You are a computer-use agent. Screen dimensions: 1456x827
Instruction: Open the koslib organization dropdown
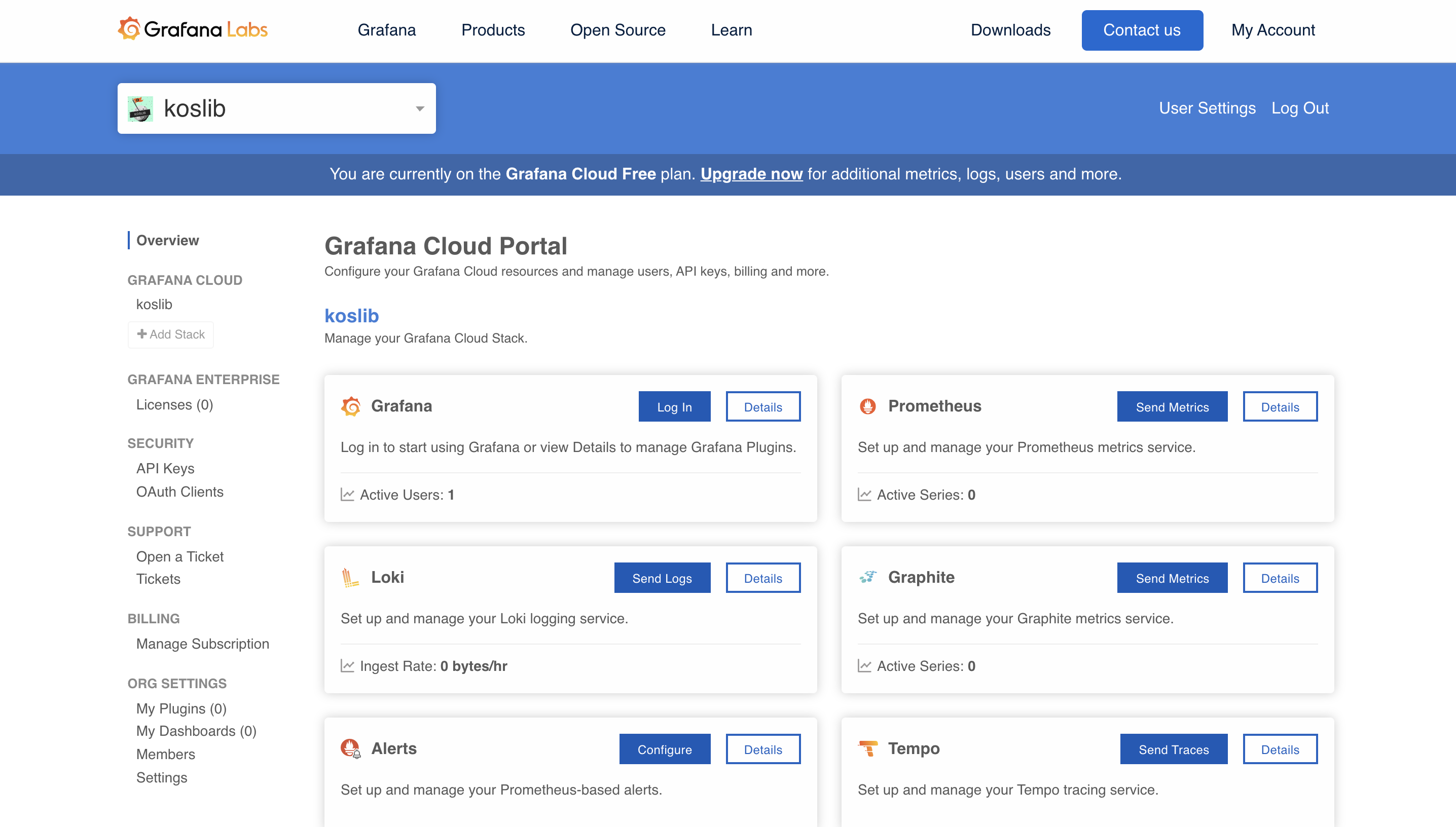coord(419,108)
